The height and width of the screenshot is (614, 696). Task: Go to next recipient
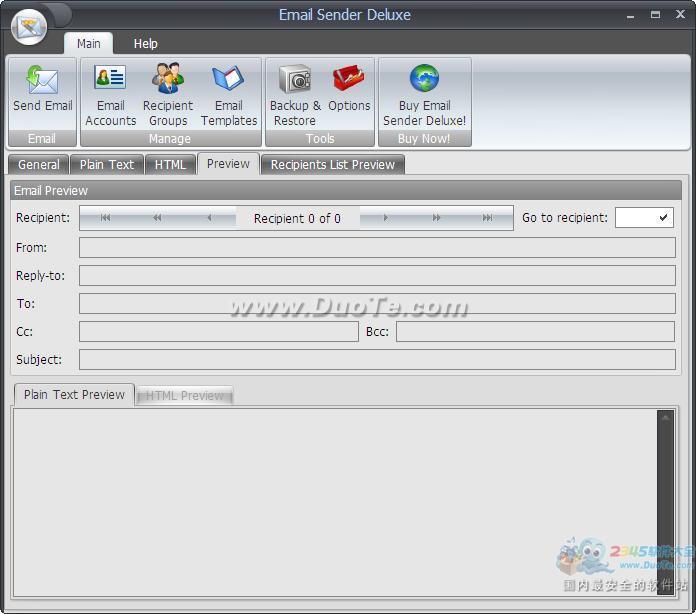coord(385,218)
